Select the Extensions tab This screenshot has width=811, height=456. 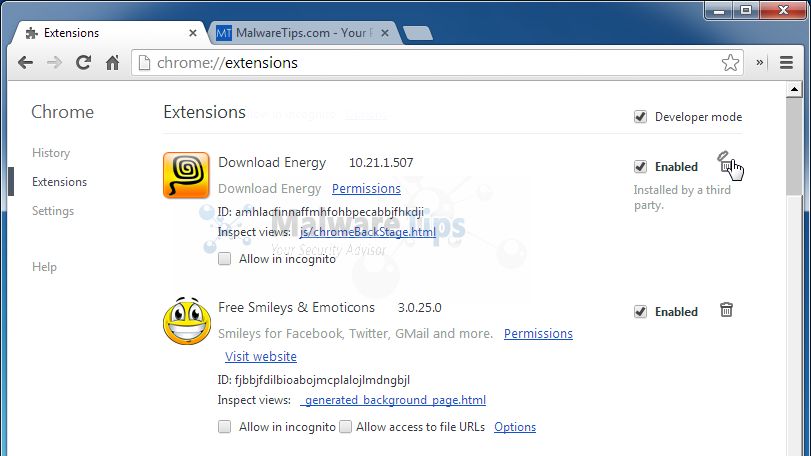tap(111, 33)
